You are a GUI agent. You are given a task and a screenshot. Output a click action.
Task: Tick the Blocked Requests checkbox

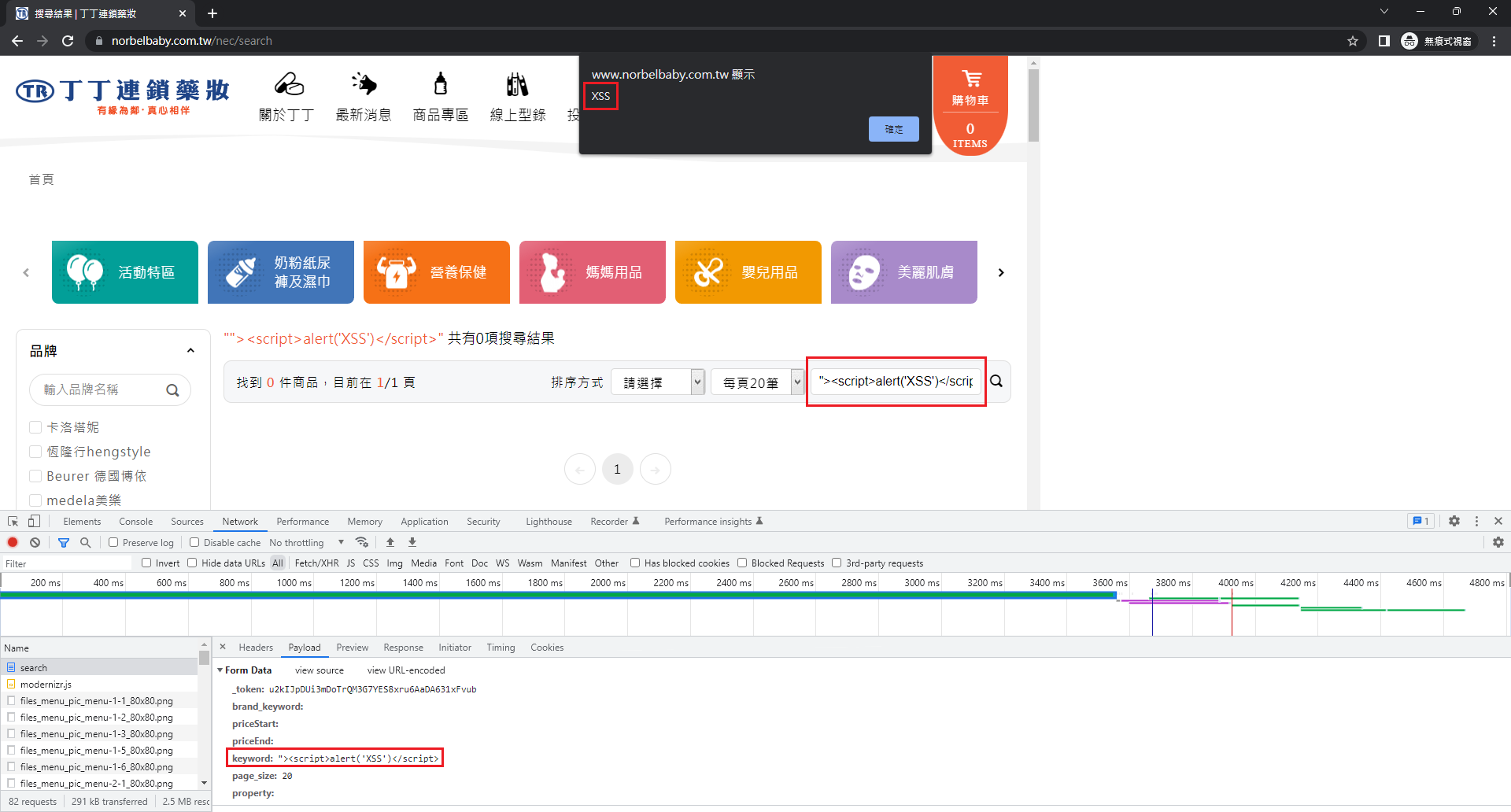[x=742, y=563]
